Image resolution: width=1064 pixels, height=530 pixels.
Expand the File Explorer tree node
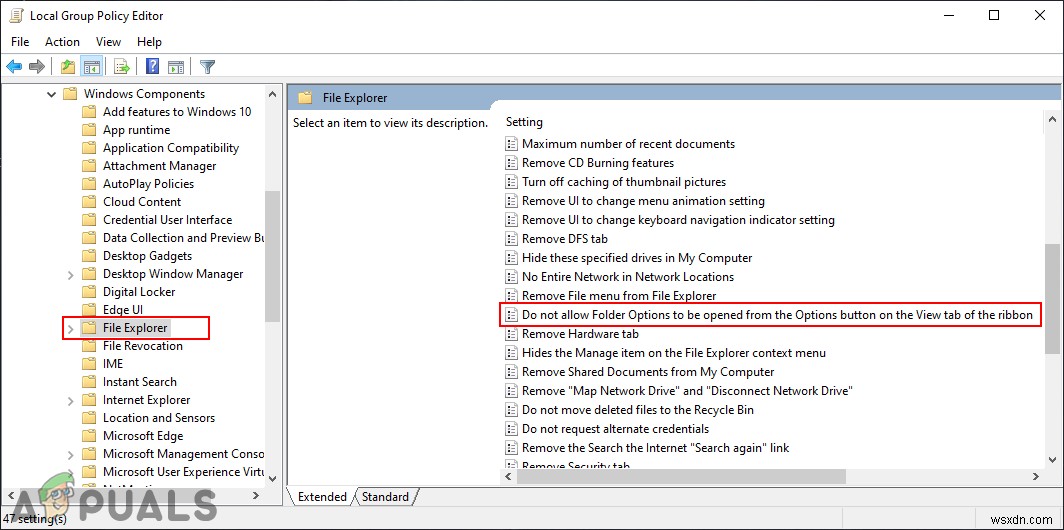tap(71, 328)
